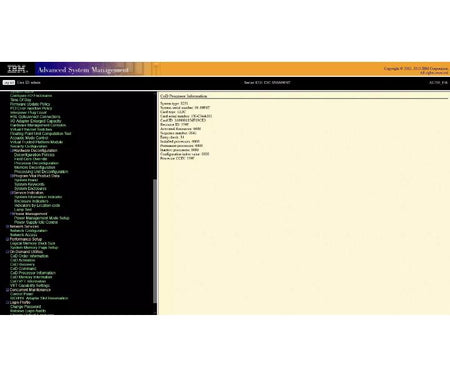Image resolution: width=450 pixels, height=375 pixels.
Task: Click the System serial number line
Action: 185,108
